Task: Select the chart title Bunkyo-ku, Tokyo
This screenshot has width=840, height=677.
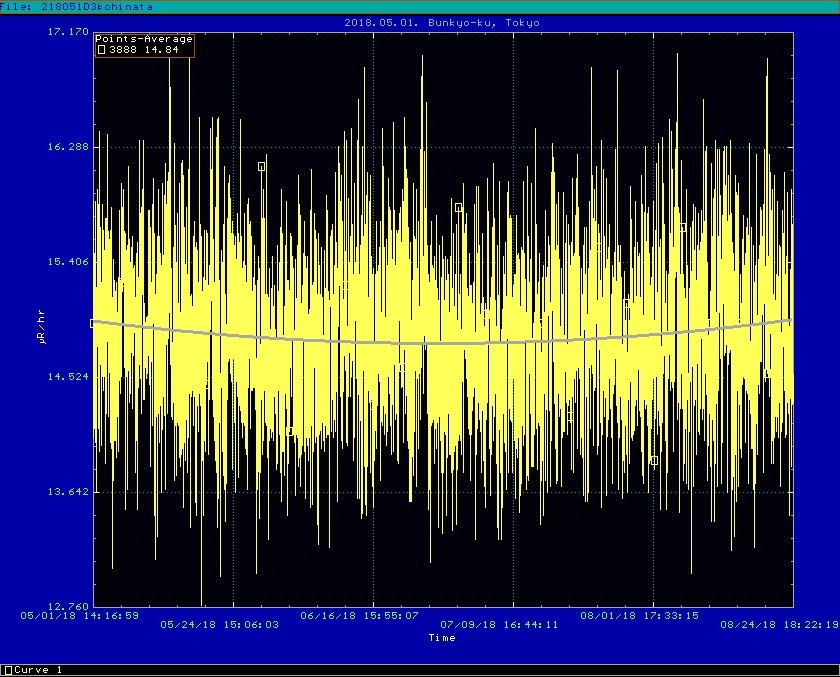Action: click(x=441, y=23)
